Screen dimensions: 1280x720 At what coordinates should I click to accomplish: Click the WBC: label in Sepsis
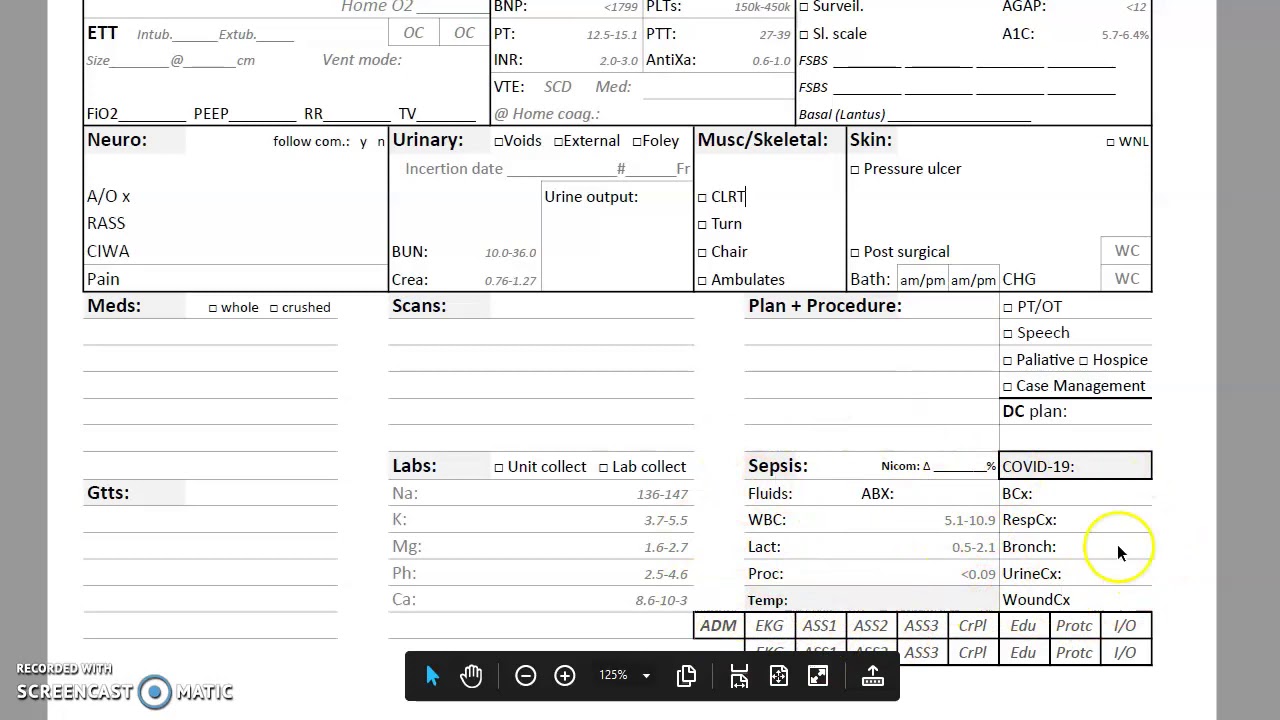(x=767, y=520)
